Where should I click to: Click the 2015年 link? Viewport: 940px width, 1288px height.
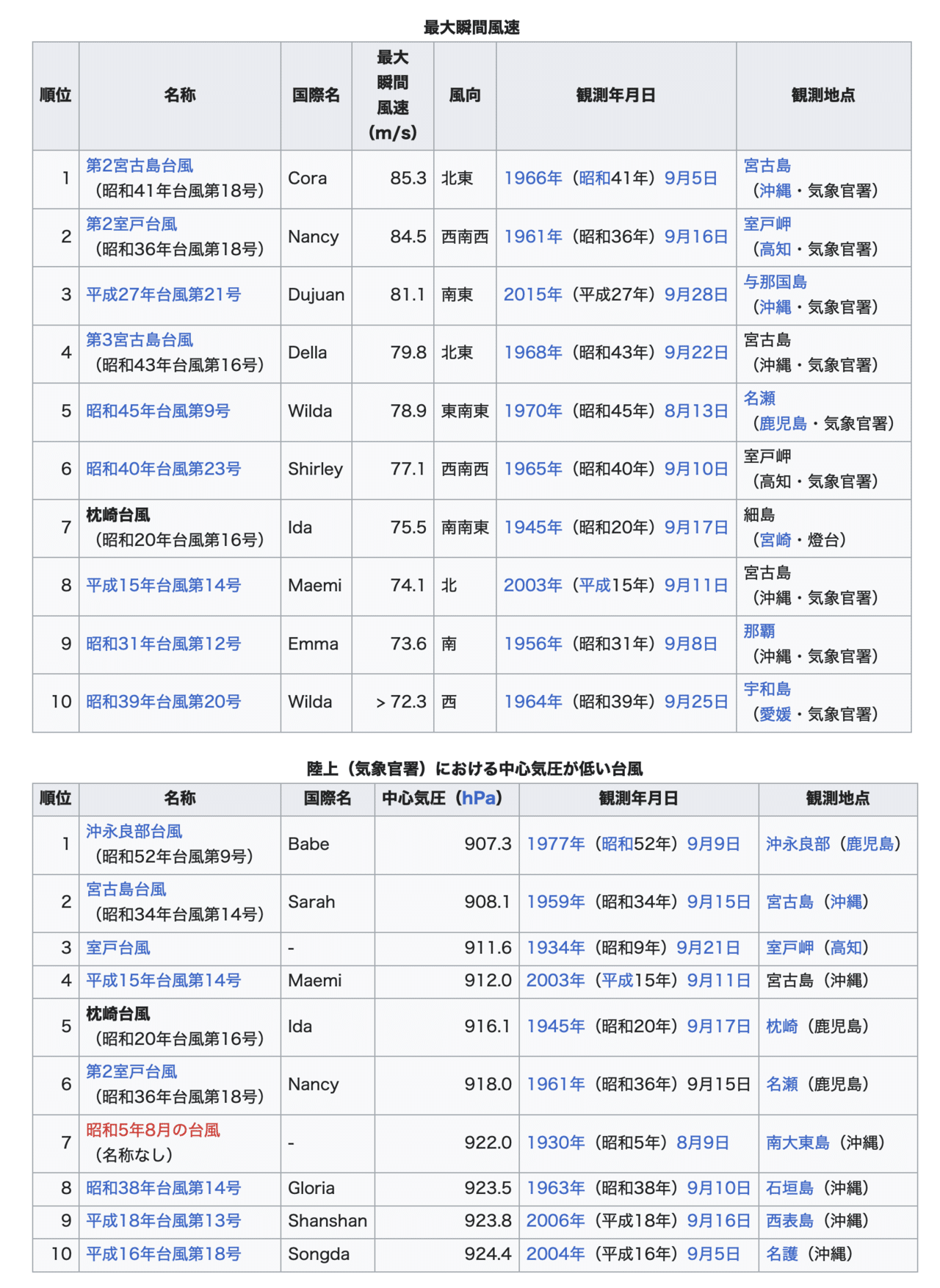pyautogui.click(x=533, y=295)
